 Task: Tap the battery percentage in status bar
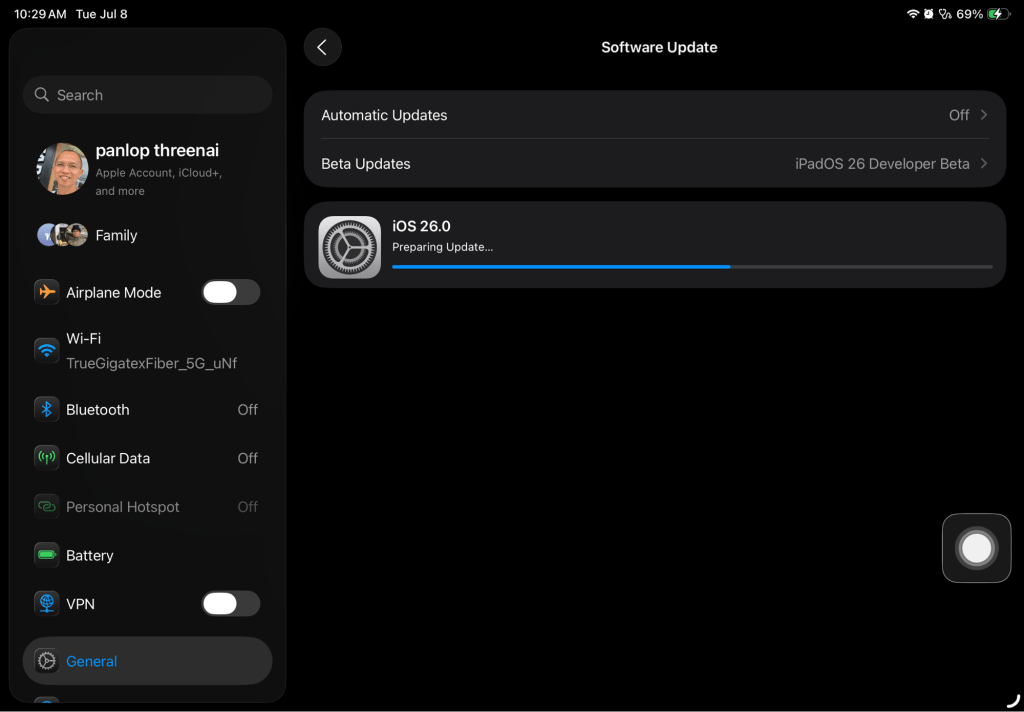pos(969,14)
